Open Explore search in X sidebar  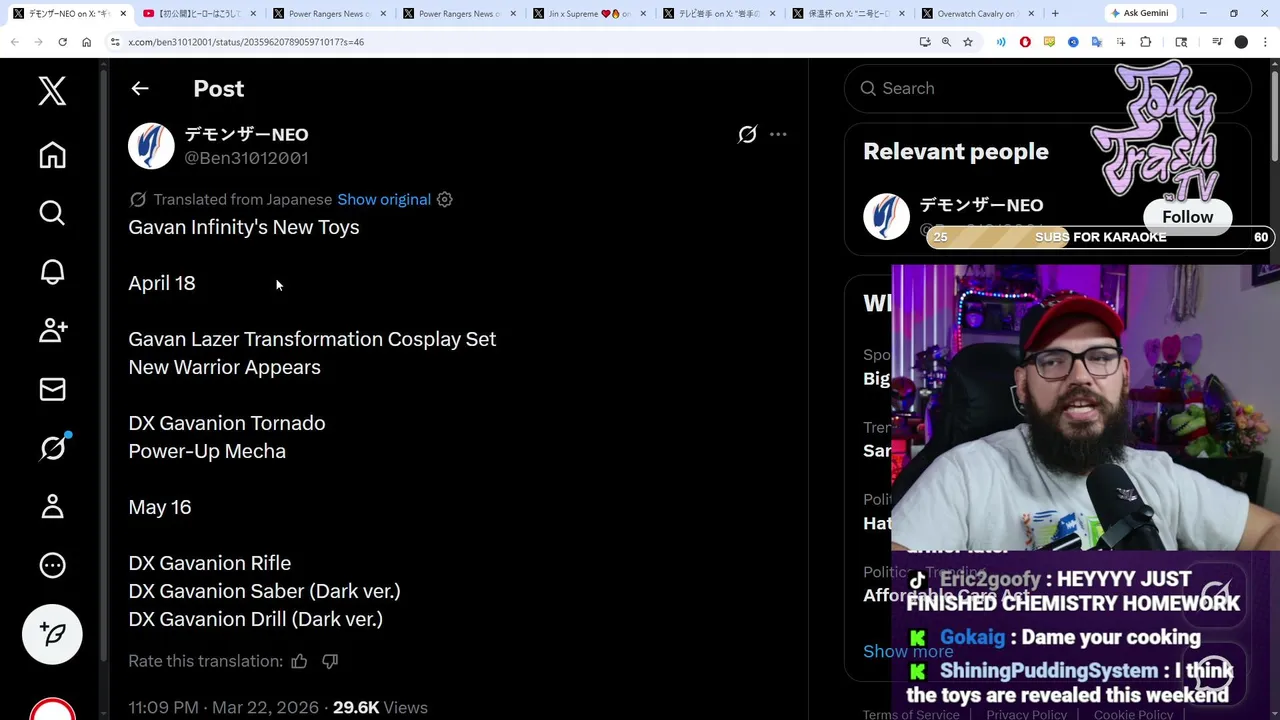pyautogui.click(x=52, y=213)
